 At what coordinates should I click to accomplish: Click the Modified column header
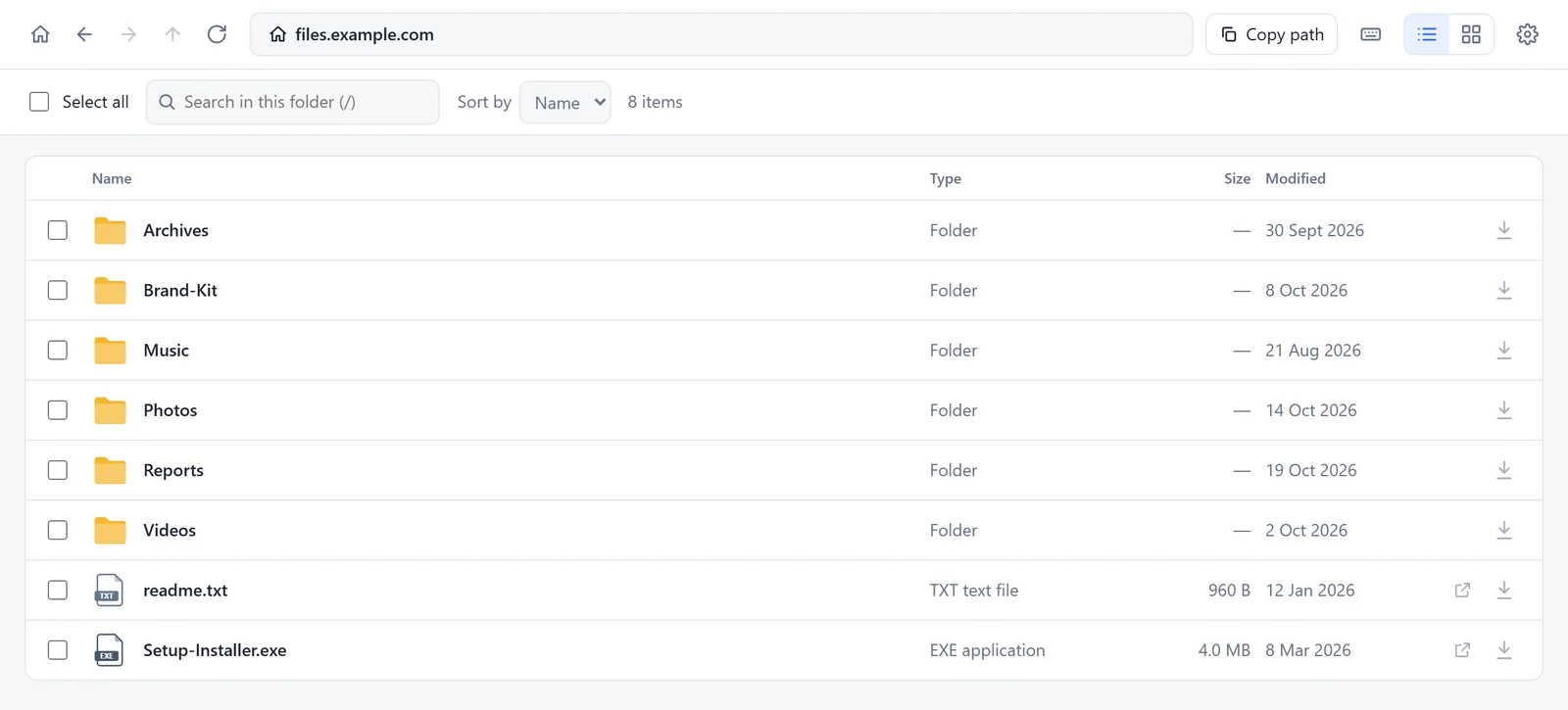pos(1296,178)
